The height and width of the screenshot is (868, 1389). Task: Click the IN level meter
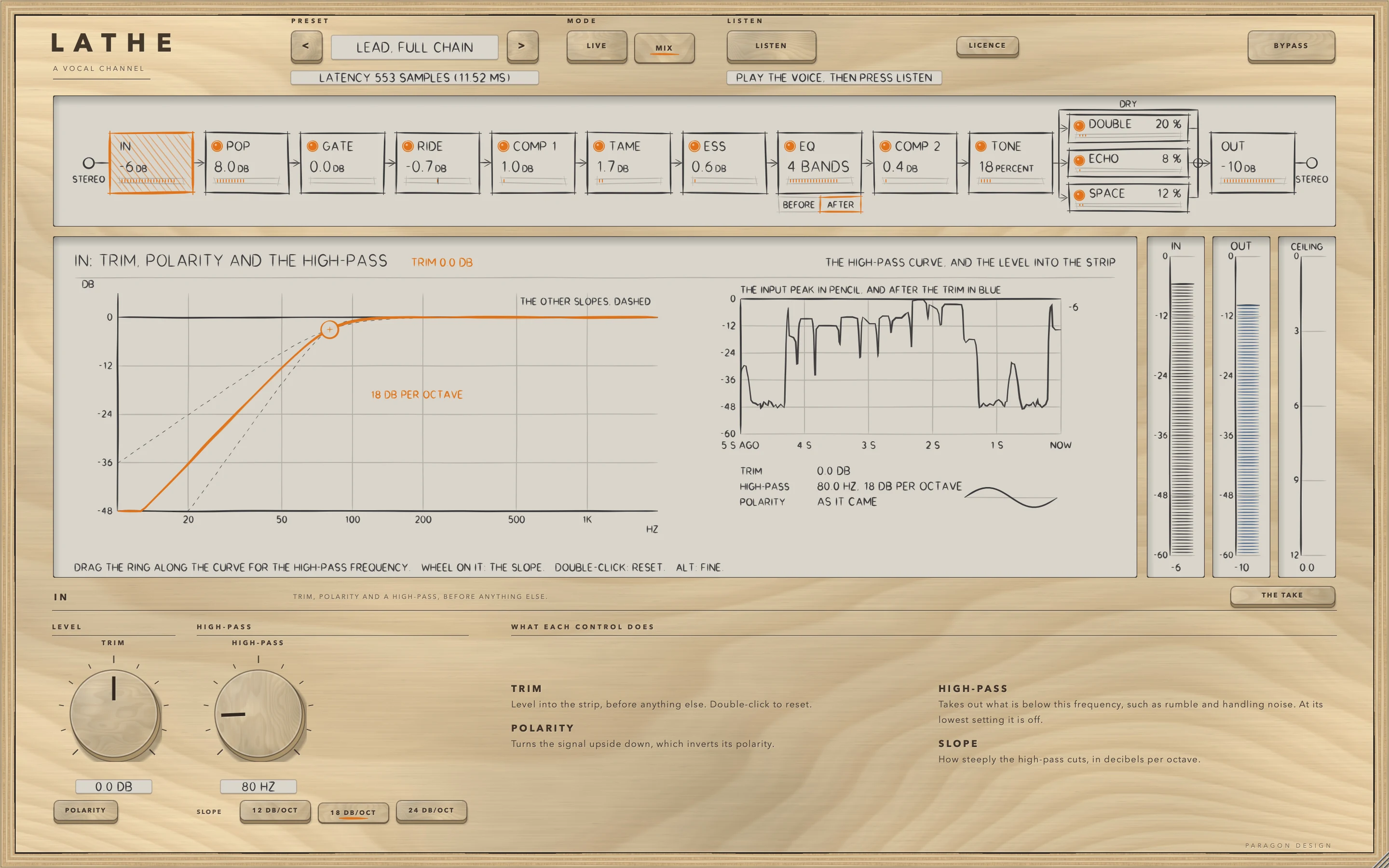point(1175,407)
